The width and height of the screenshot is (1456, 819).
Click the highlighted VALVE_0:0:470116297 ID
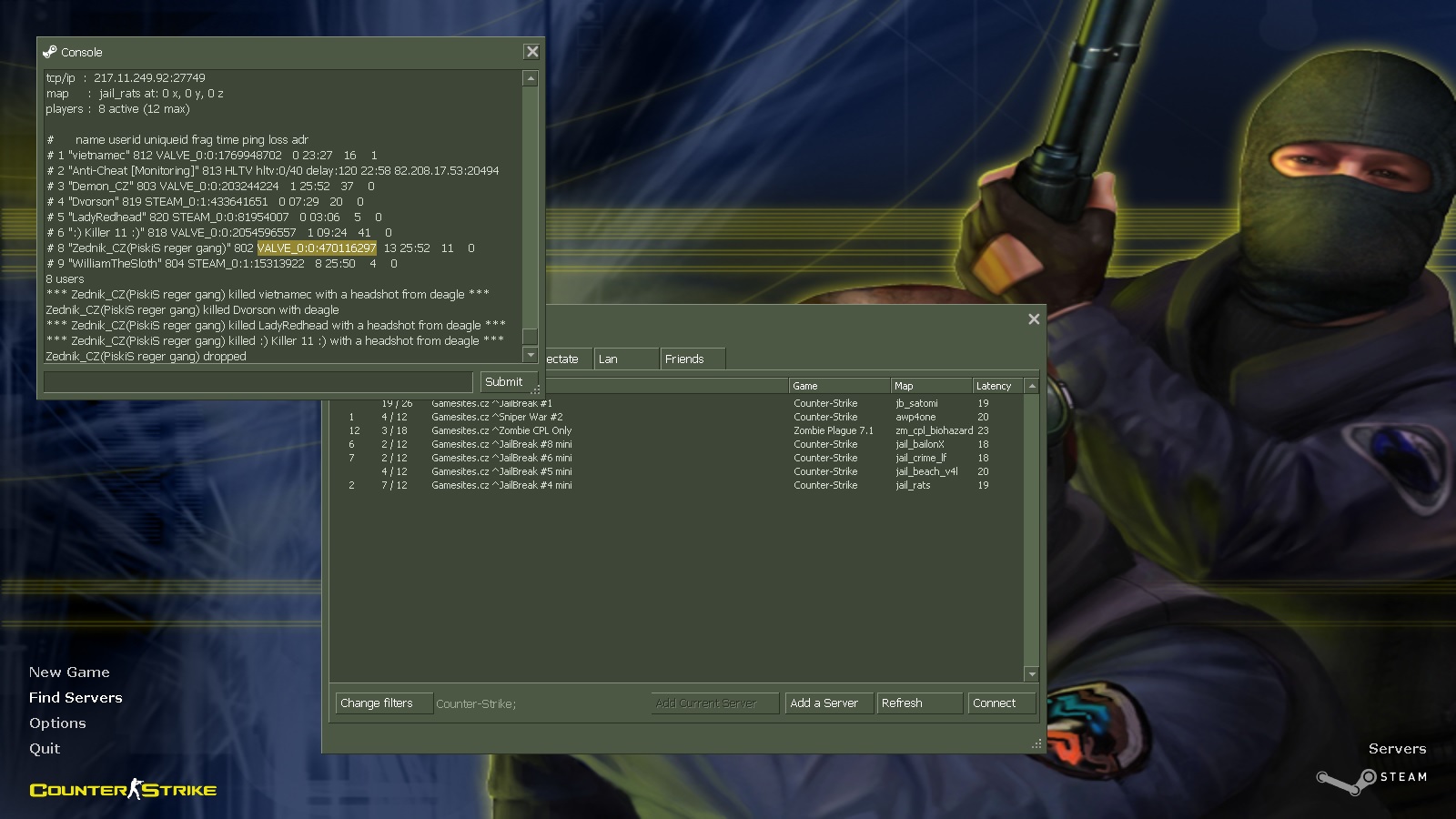[x=317, y=248]
